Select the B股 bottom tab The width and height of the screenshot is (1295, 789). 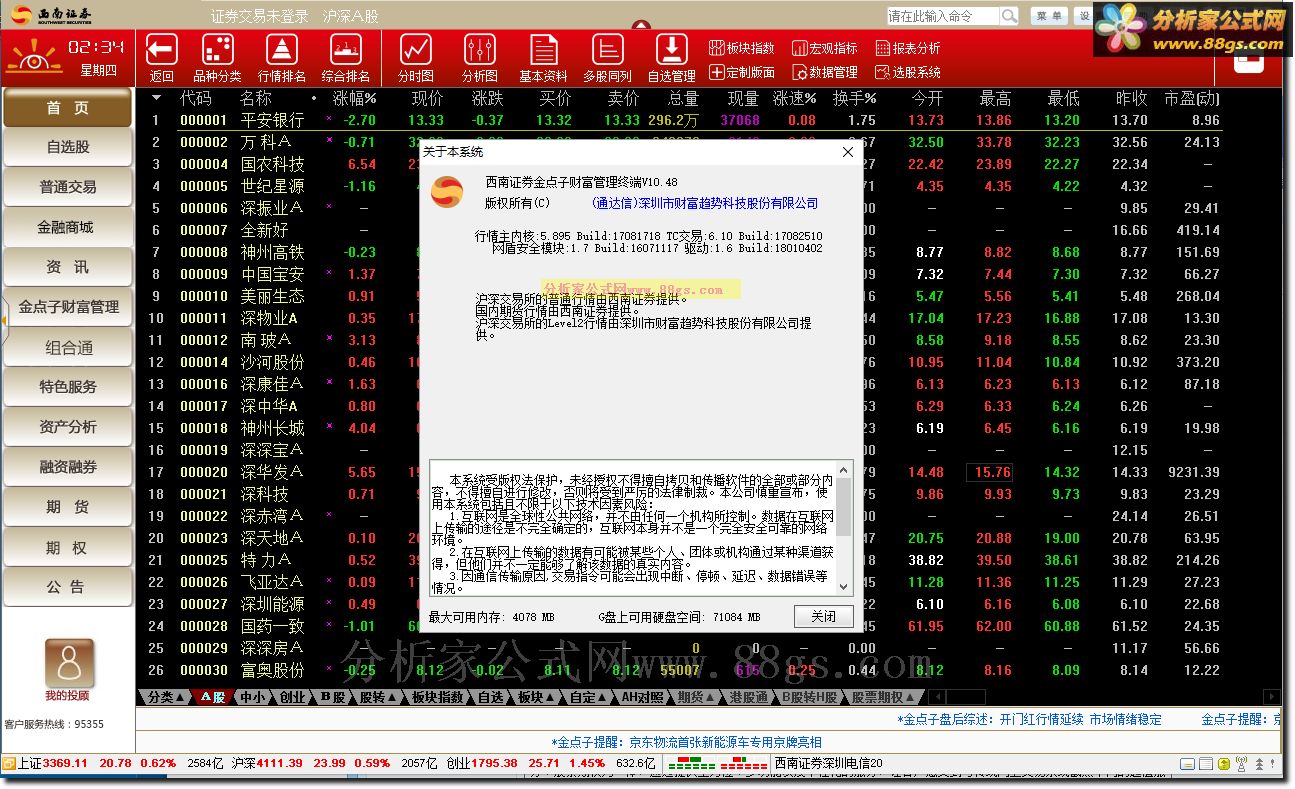(x=331, y=697)
